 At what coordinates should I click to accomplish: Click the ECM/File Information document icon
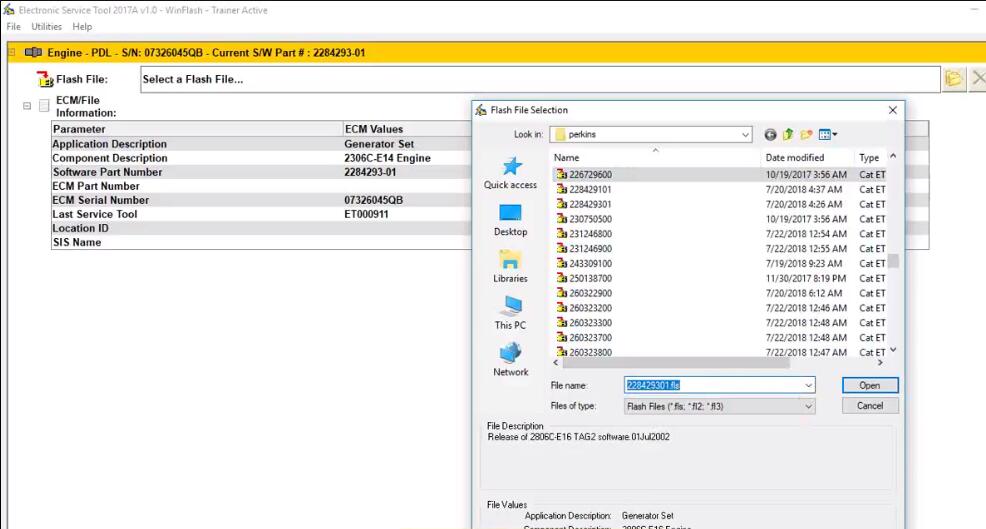pyautogui.click(x=44, y=106)
